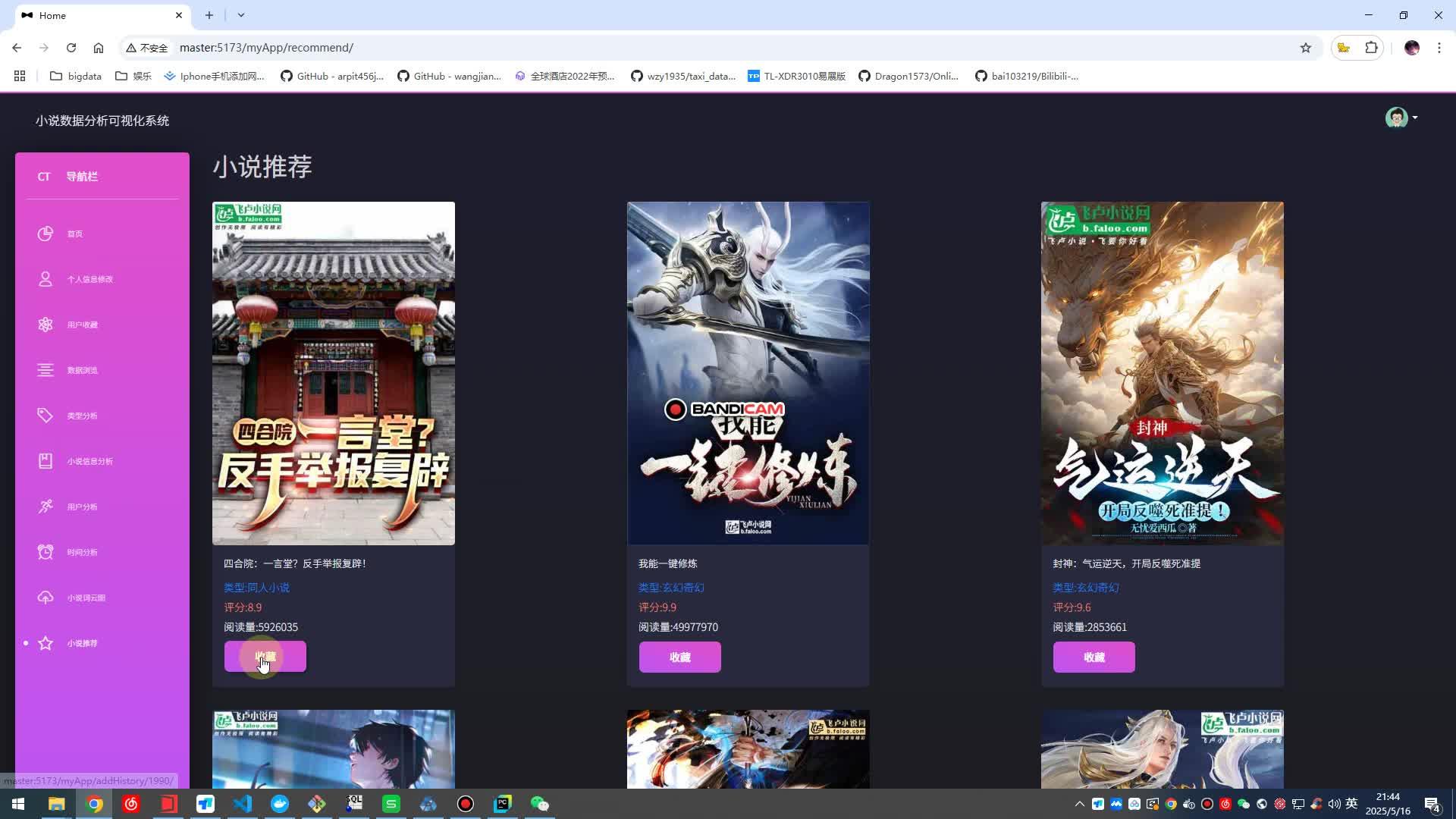
Task: Open 个人信息修改 via its person icon
Action: (x=45, y=279)
